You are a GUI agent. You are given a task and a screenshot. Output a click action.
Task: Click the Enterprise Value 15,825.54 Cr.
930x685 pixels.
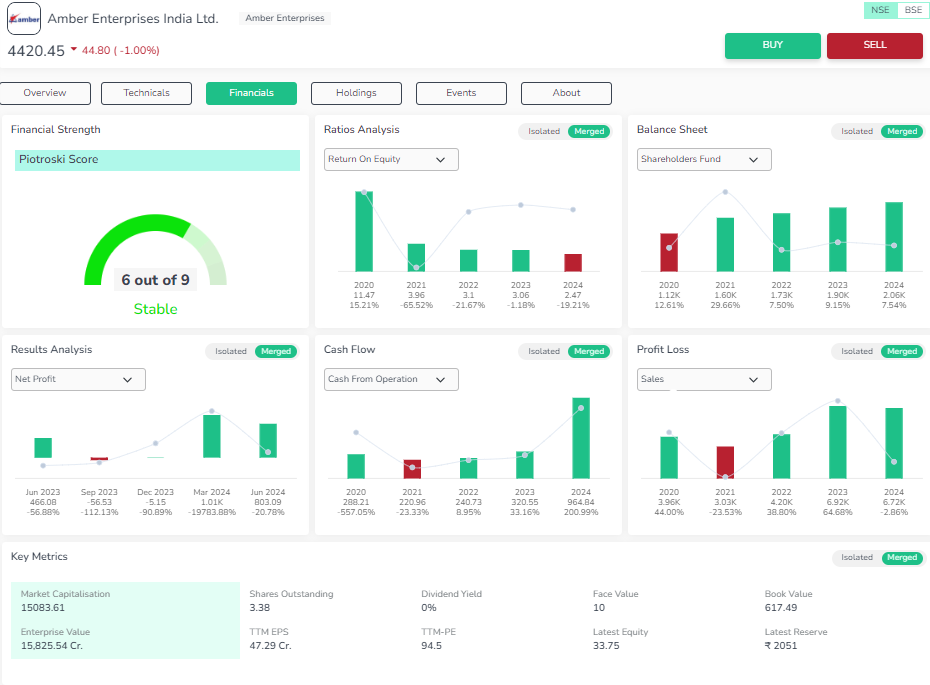pos(52,646)
